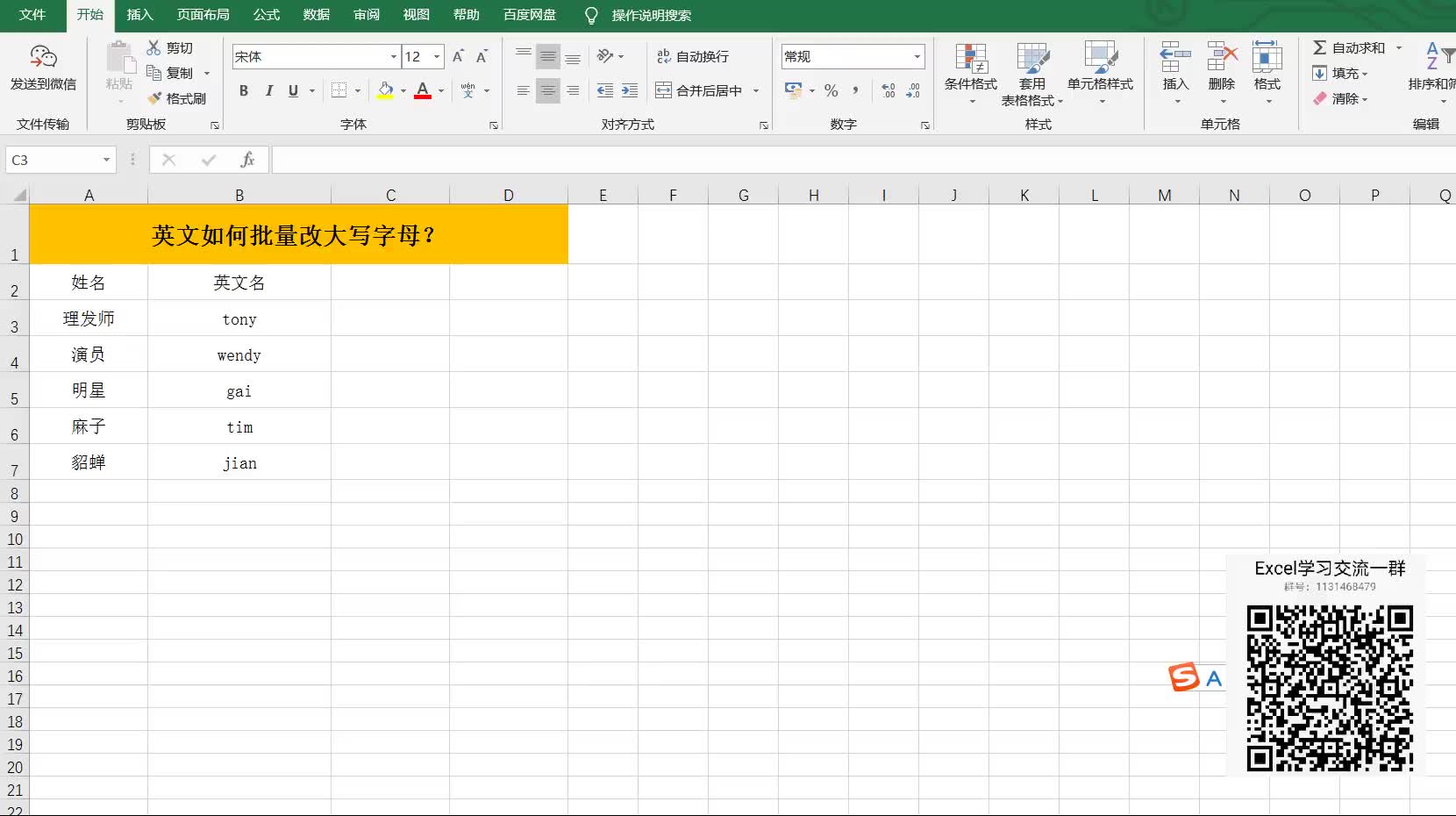Image resolution: width=1456 pixels, height=816 pixels.
Task: Switch to 百度网盘 tab
Action: pyautogui.click(x=530, y=15)
